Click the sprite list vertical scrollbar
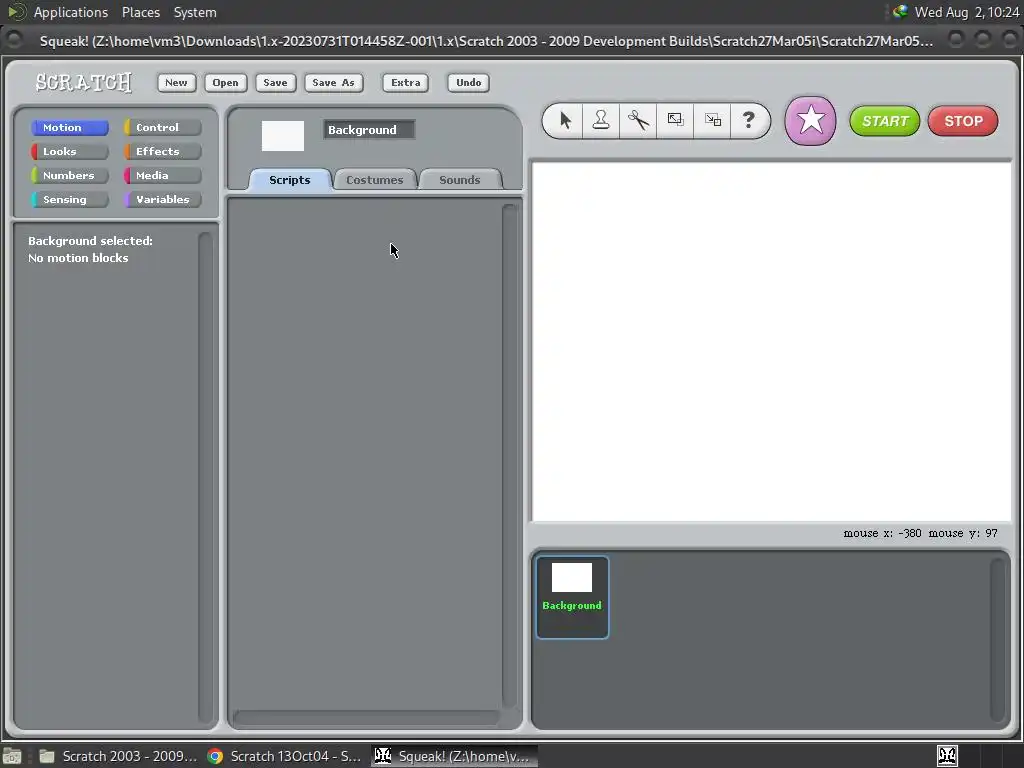Screen dimensions: 1024x768 [997, 639]
